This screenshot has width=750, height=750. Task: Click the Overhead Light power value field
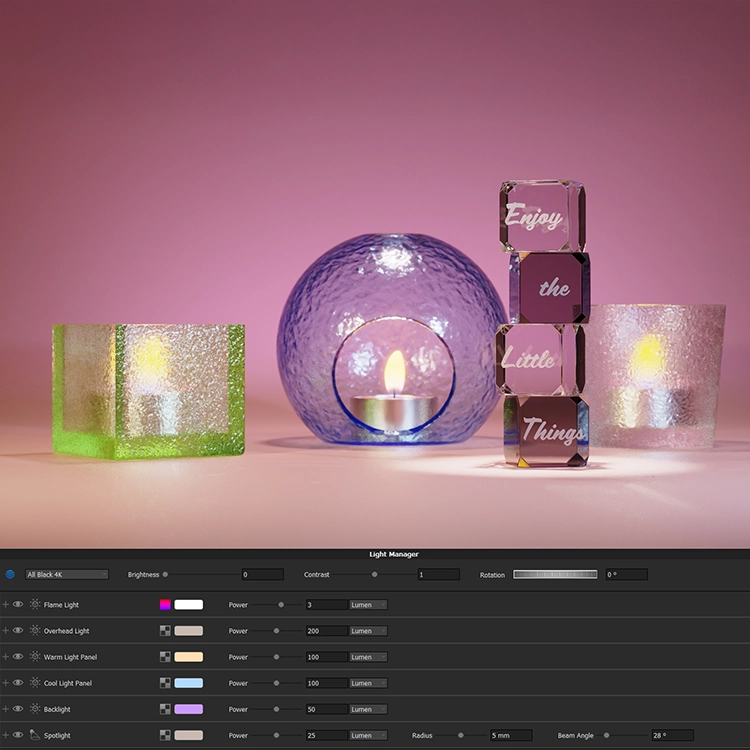tap(326, 631)
